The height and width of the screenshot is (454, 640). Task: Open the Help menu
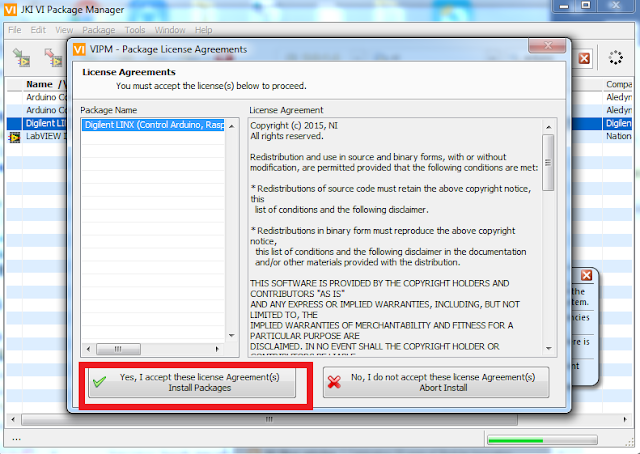[x=203, y=30]
